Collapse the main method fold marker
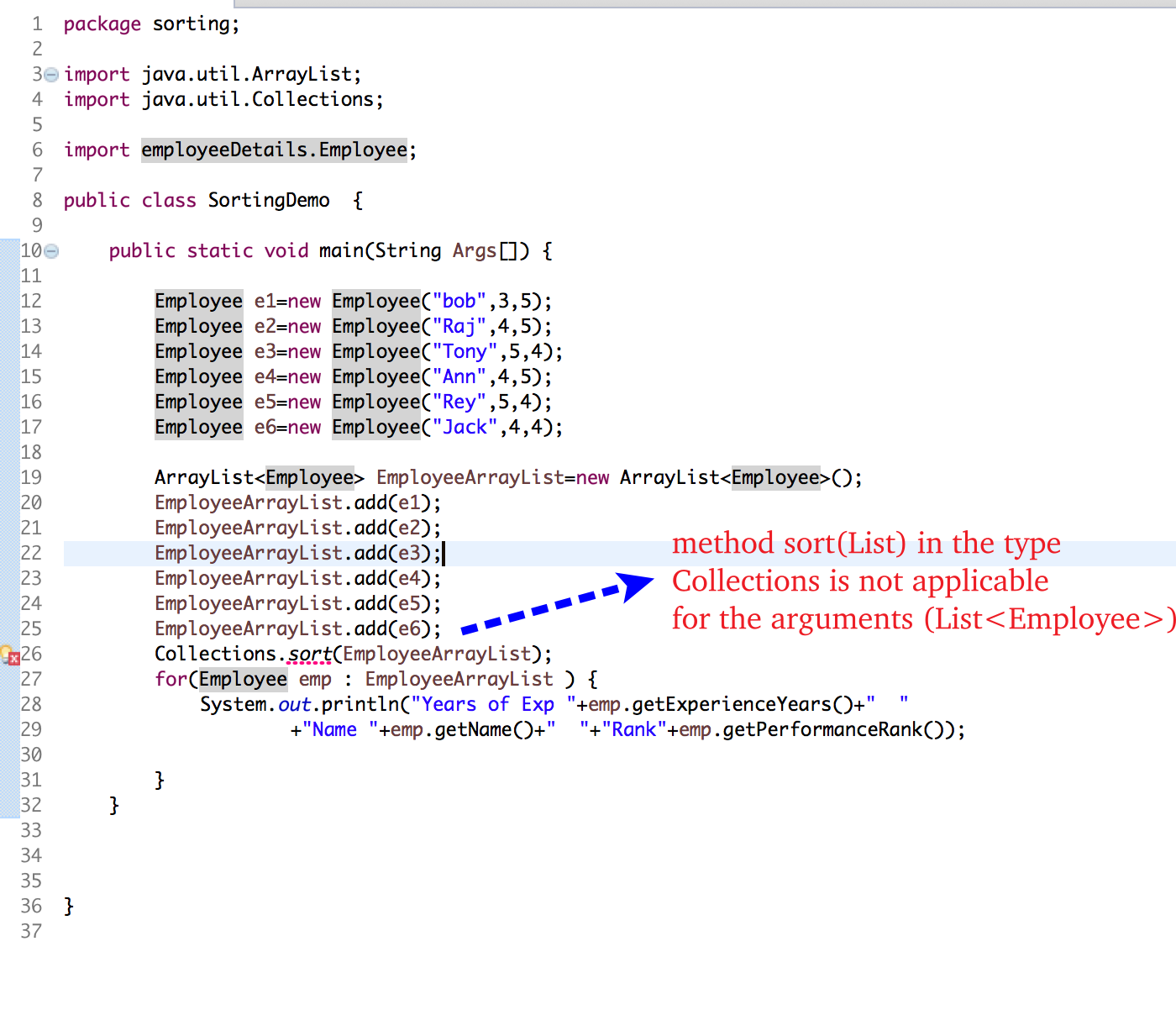Screen dimensions: 1176x1015 (50, 250)
